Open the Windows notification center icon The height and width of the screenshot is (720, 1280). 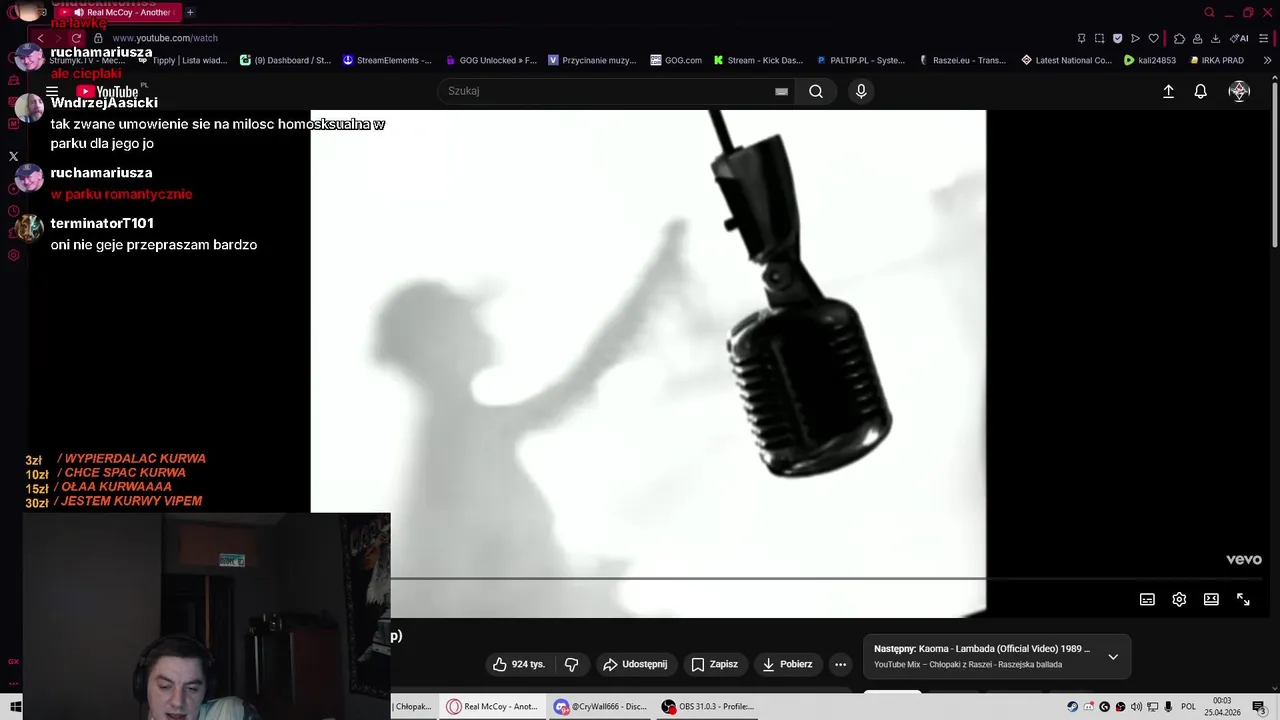point(1259,707)
